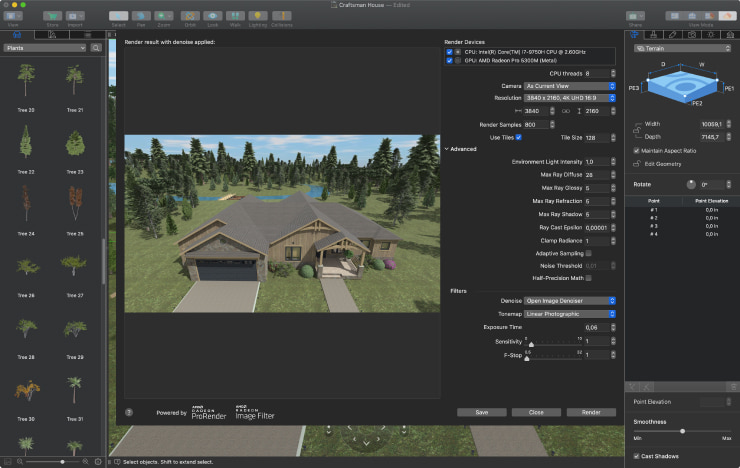Image resolution: width=740 pixels, height=468 pixels.
Task: Enable Half-Precision Math checkbox
Action: [589, 278]
